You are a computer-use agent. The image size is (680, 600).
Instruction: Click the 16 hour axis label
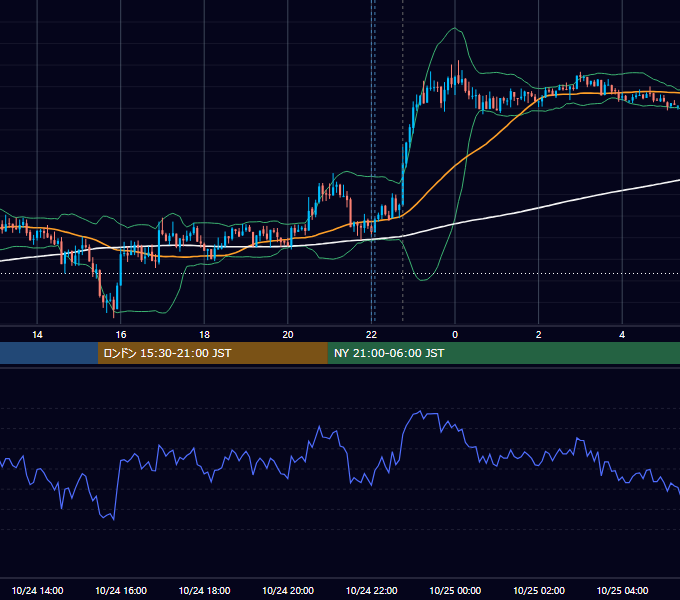(x=121, y=335)
